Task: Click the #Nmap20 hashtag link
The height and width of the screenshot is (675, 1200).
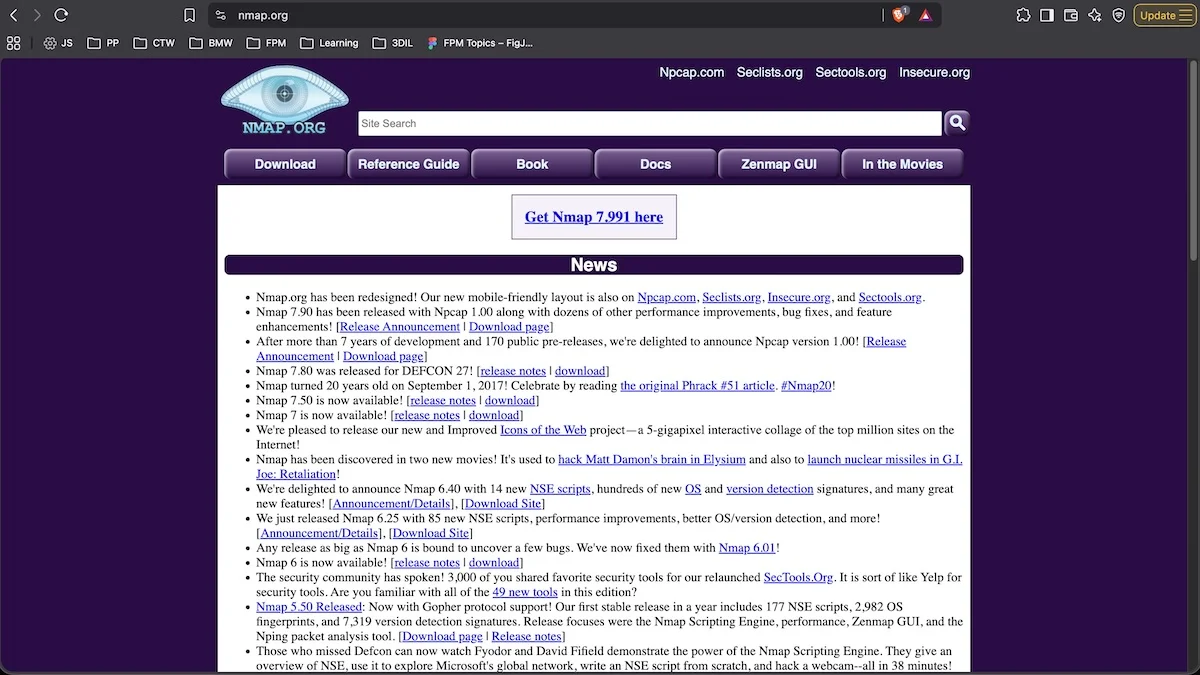Action: [x=806, y=385]
